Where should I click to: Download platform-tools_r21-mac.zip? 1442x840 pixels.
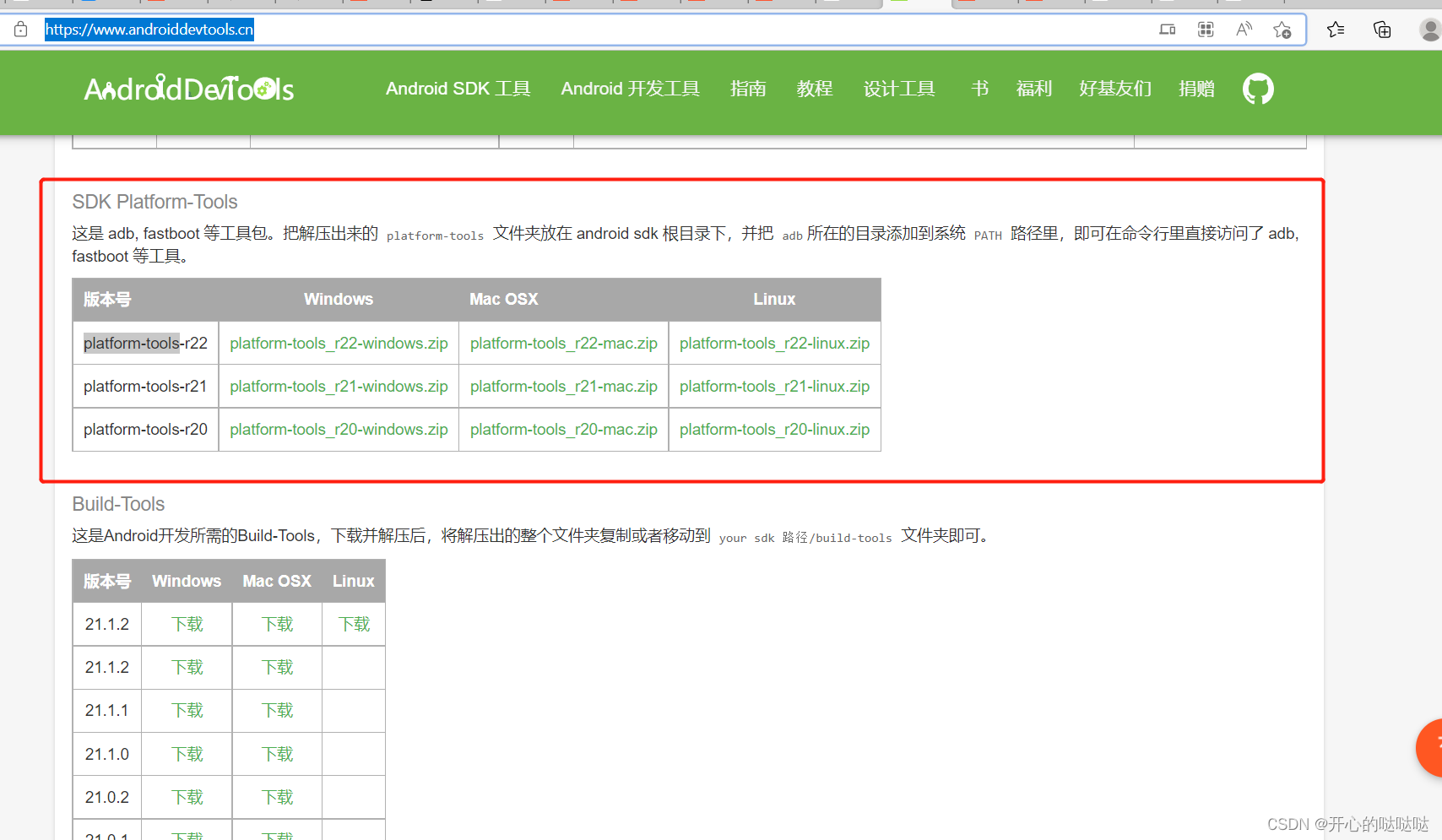point(564,387)
